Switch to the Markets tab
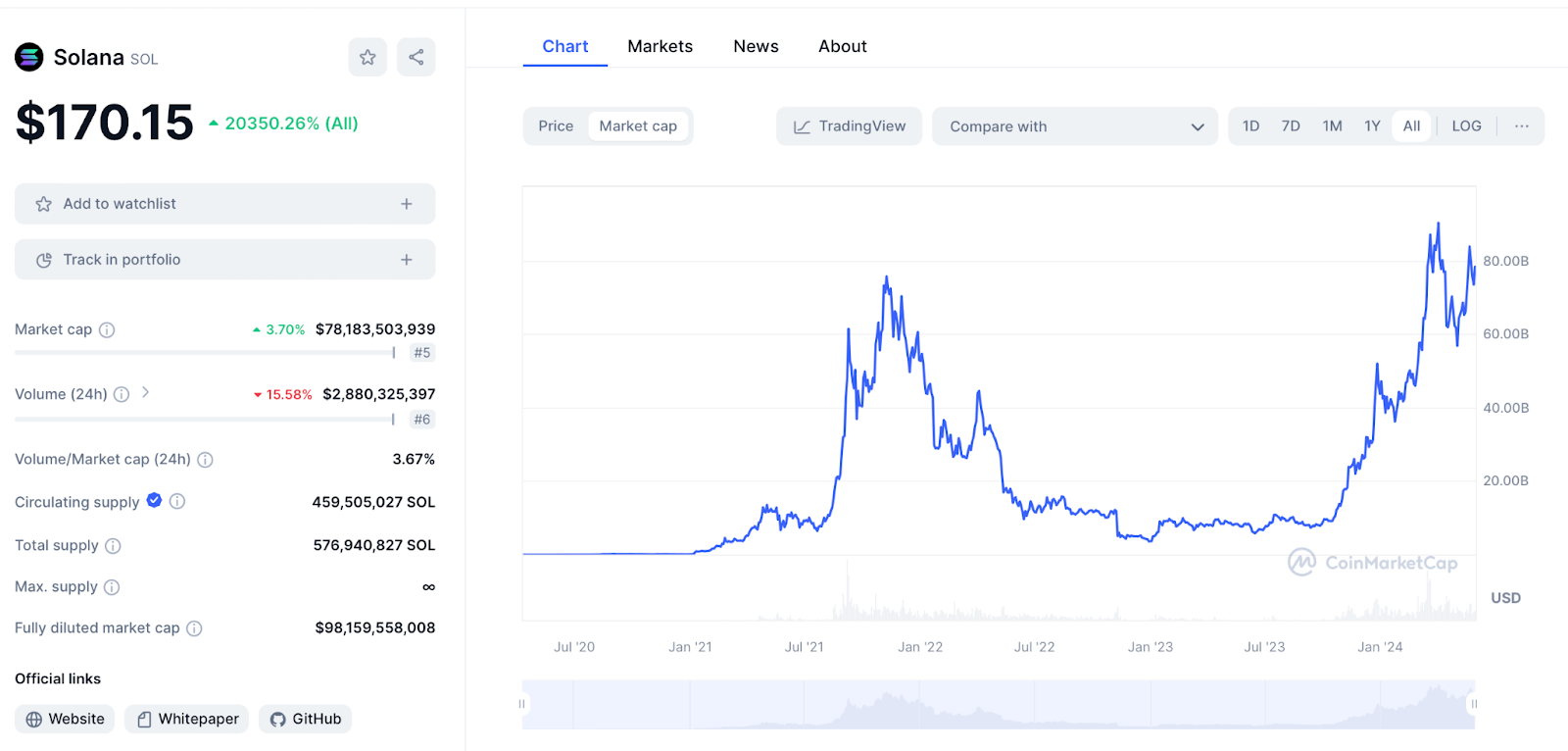 click(x=660, y=46)
